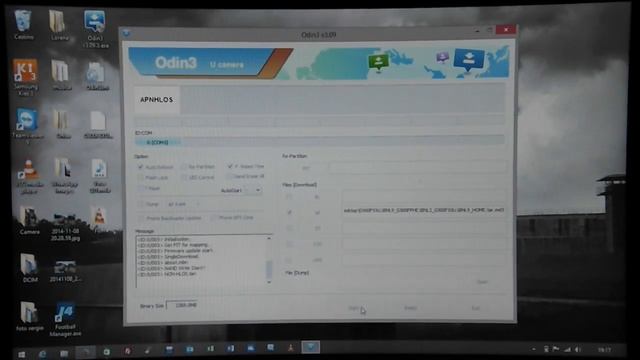Click the AP file browse button
Screen dimensions: 640x360
point(317,212)
